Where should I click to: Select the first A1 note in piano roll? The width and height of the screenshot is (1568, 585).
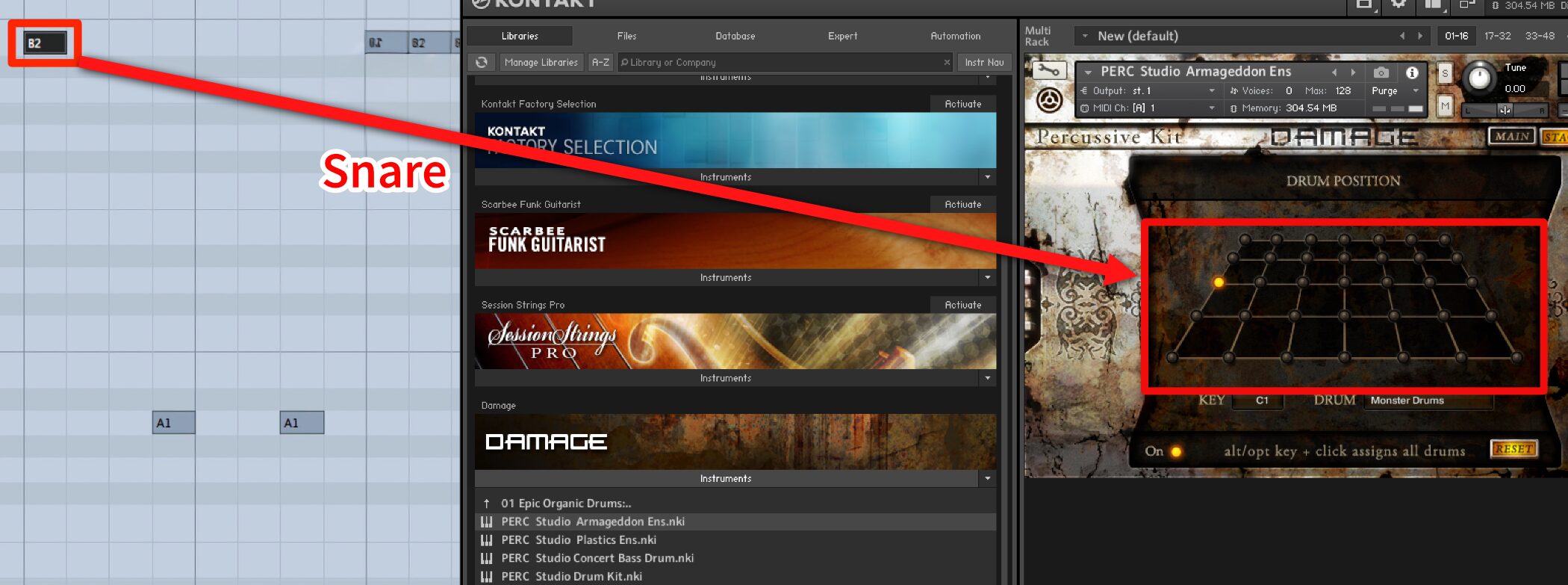(174, 423)
